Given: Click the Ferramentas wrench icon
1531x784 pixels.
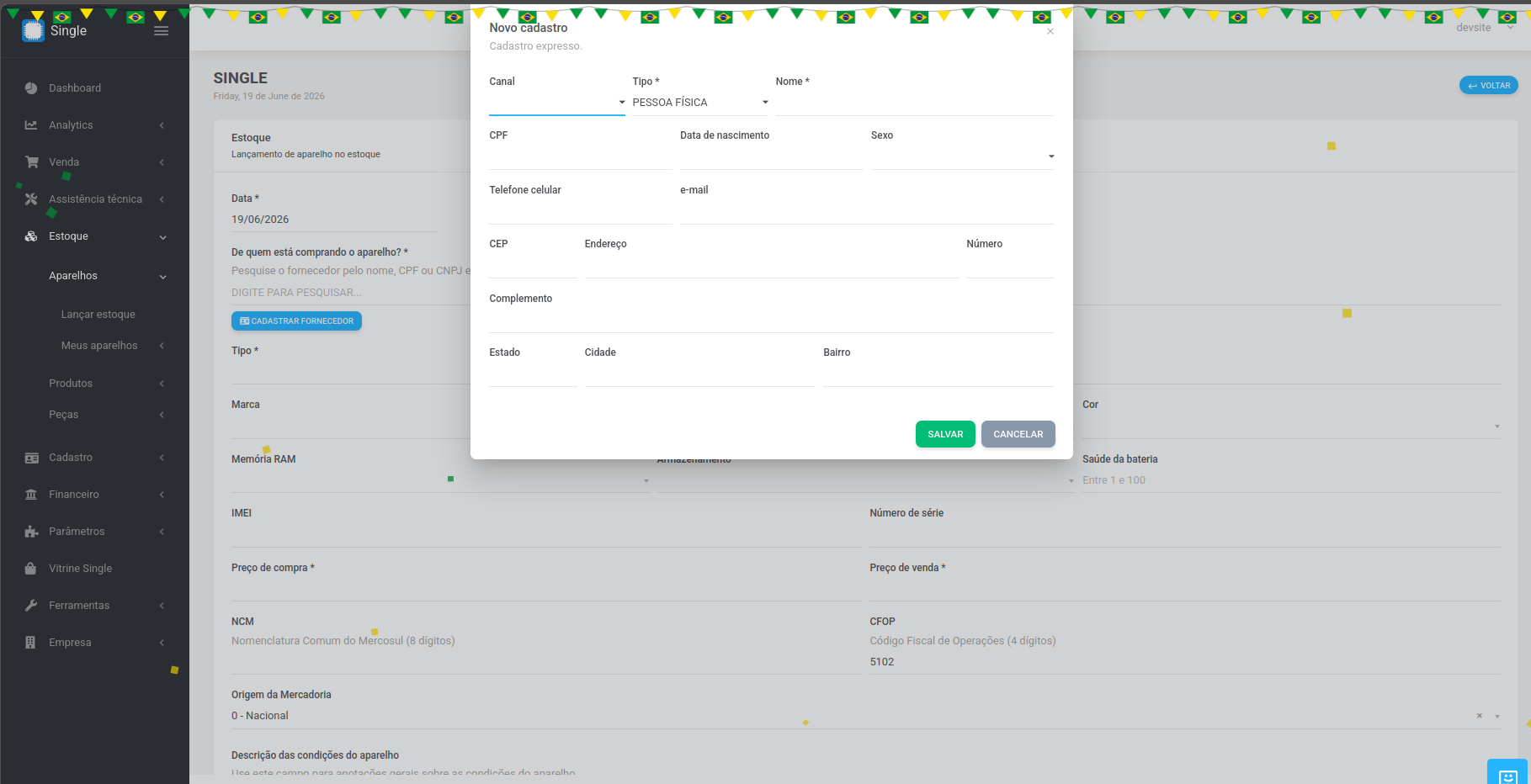Looking at the screenshot, I should point(31,606).
